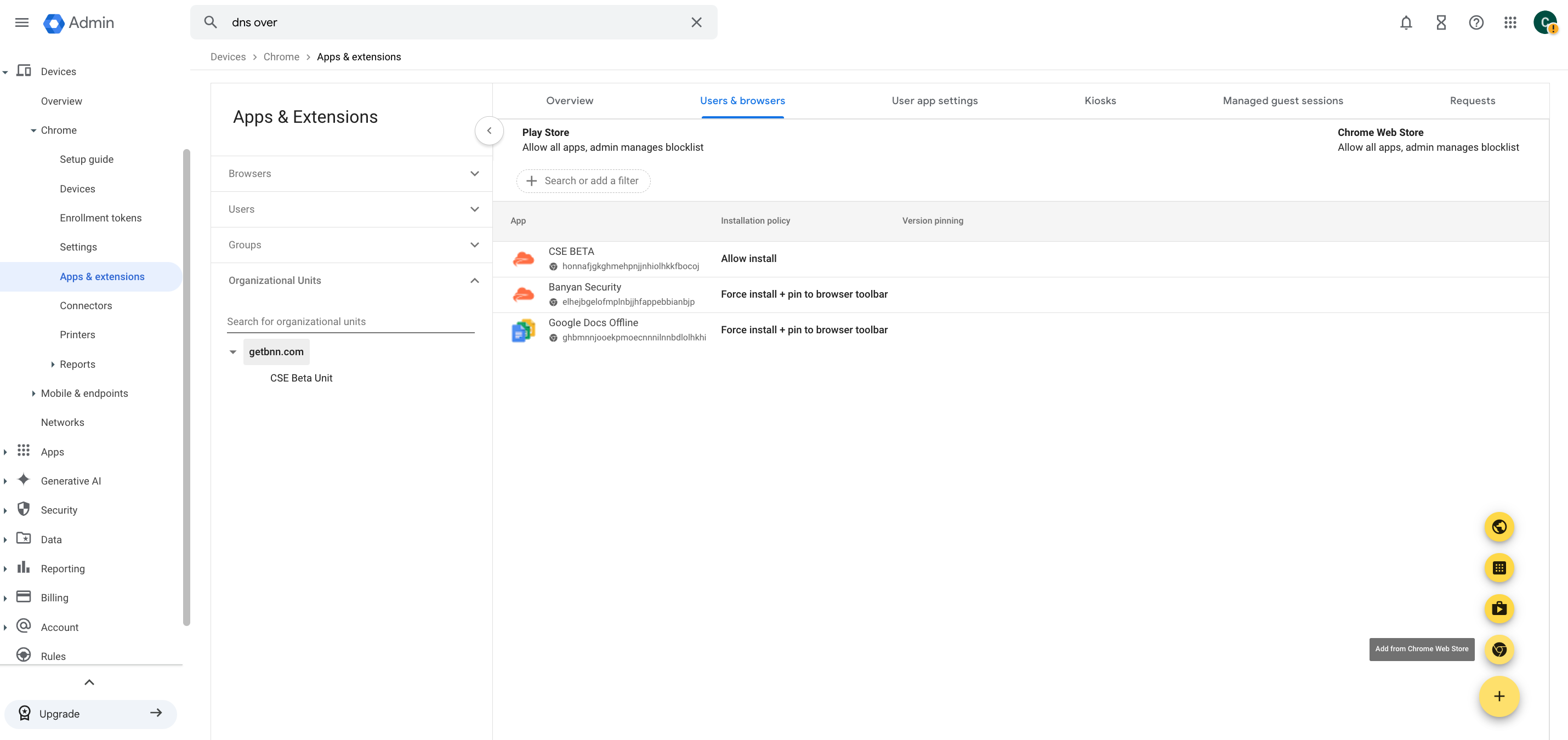Click the Add from Google Play icon

(1498, 608)
